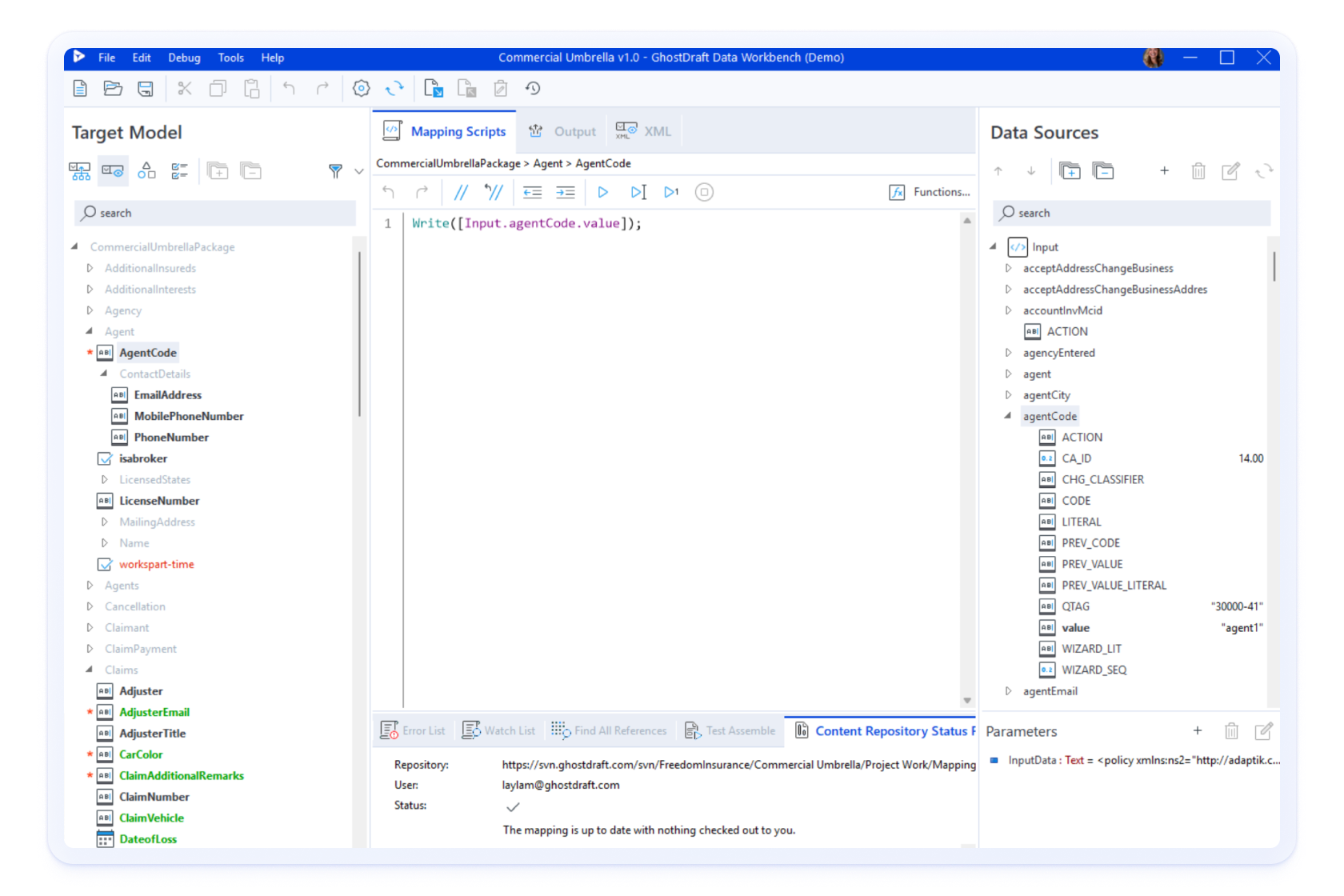Image resolution: width=1344 pixels, height=896 pixels.
Task: Expand the MailingAddress node
Action: pyautogui.click(x=104, y=522)
